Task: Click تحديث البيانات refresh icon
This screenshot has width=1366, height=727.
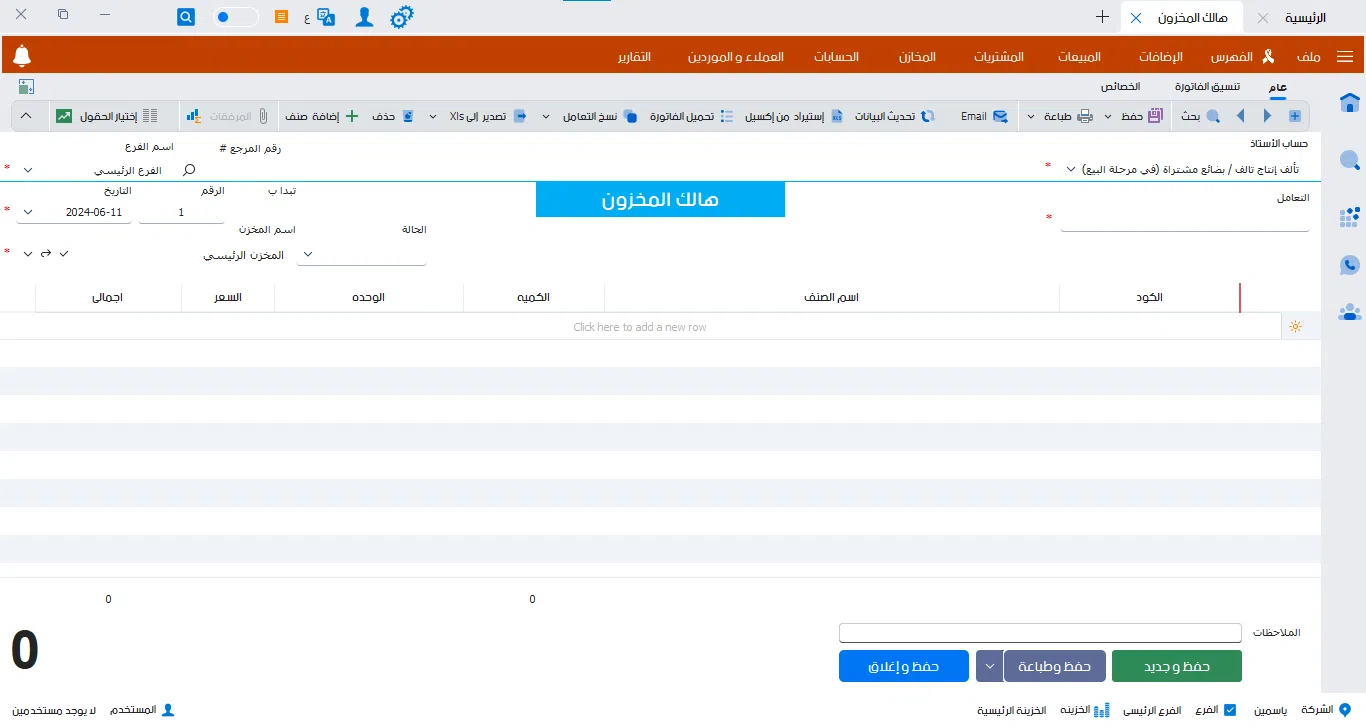Action: (x=927, y=115)
